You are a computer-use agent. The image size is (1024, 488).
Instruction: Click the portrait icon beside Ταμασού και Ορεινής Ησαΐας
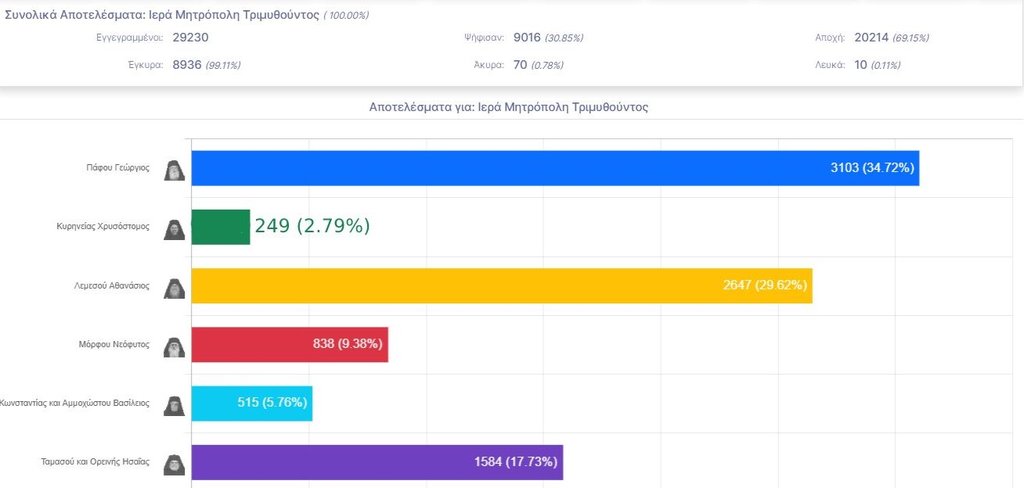click(x=174, y=464)
